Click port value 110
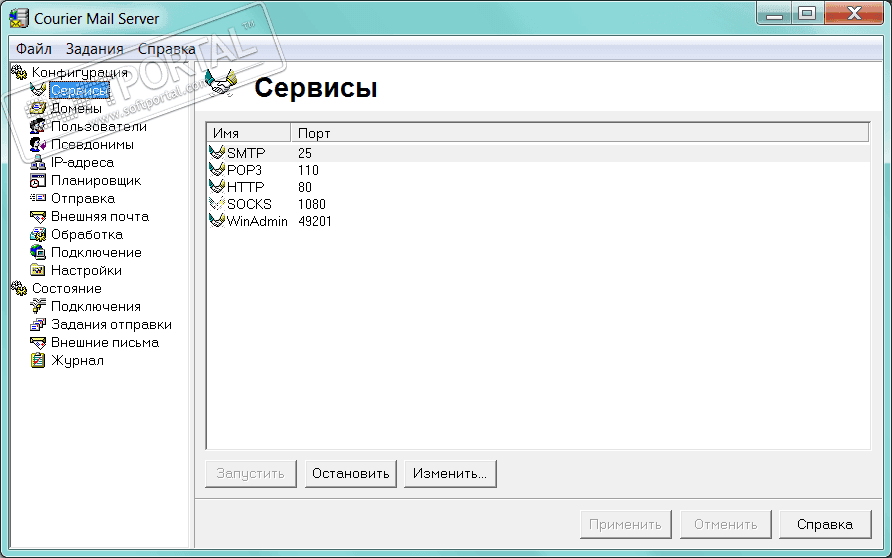892x558 pixels. pos(308,170)
